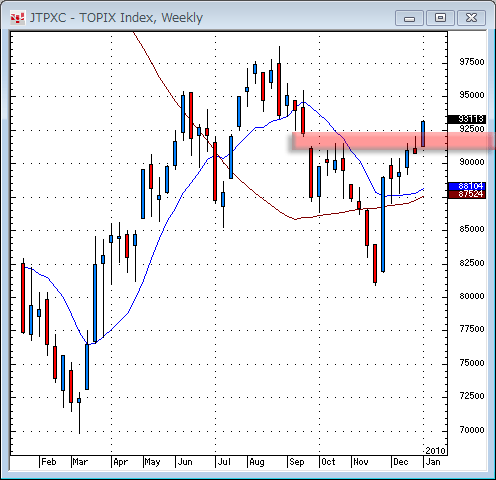Screen dimensions: 496x480
Task: Click the 75000 price axis label
Action: point(472,363)
